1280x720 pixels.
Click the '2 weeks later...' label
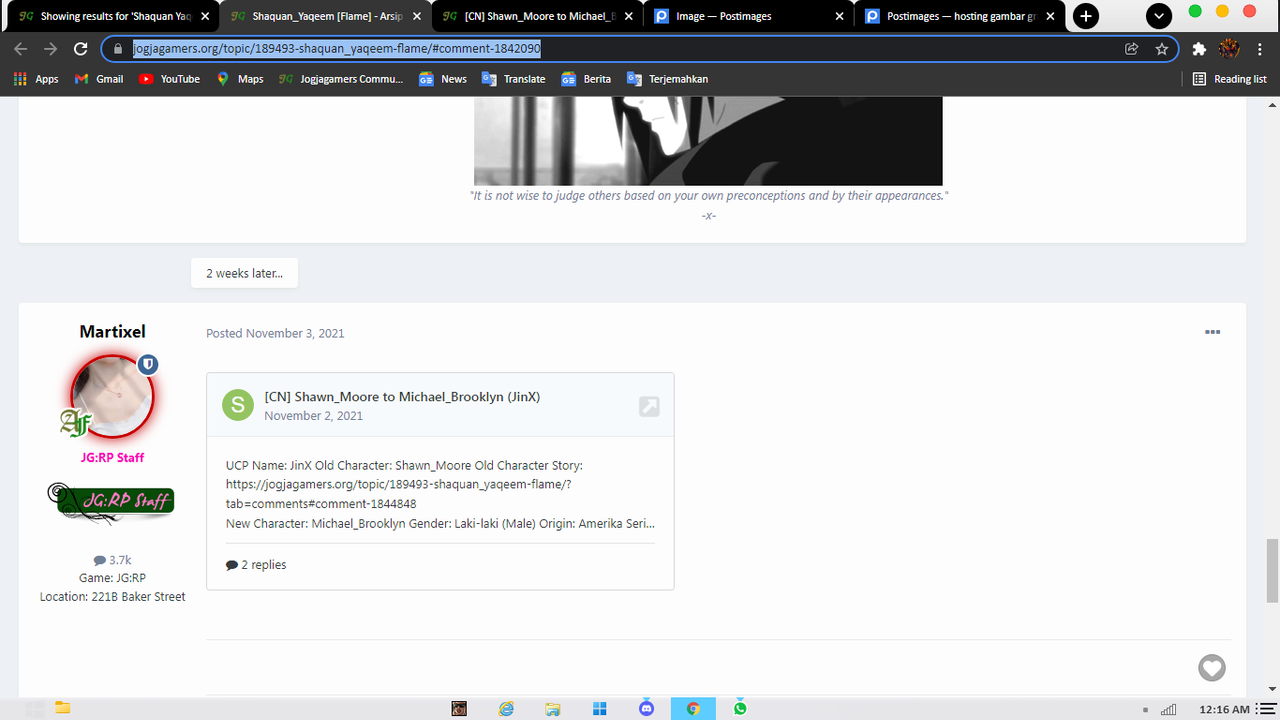244,273
